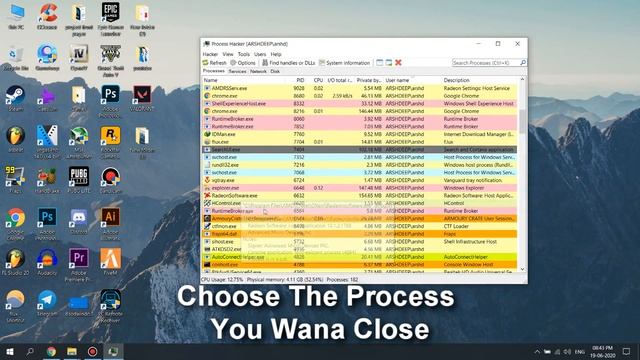
Task: Open the Users menu
Action: click(260, 54)
